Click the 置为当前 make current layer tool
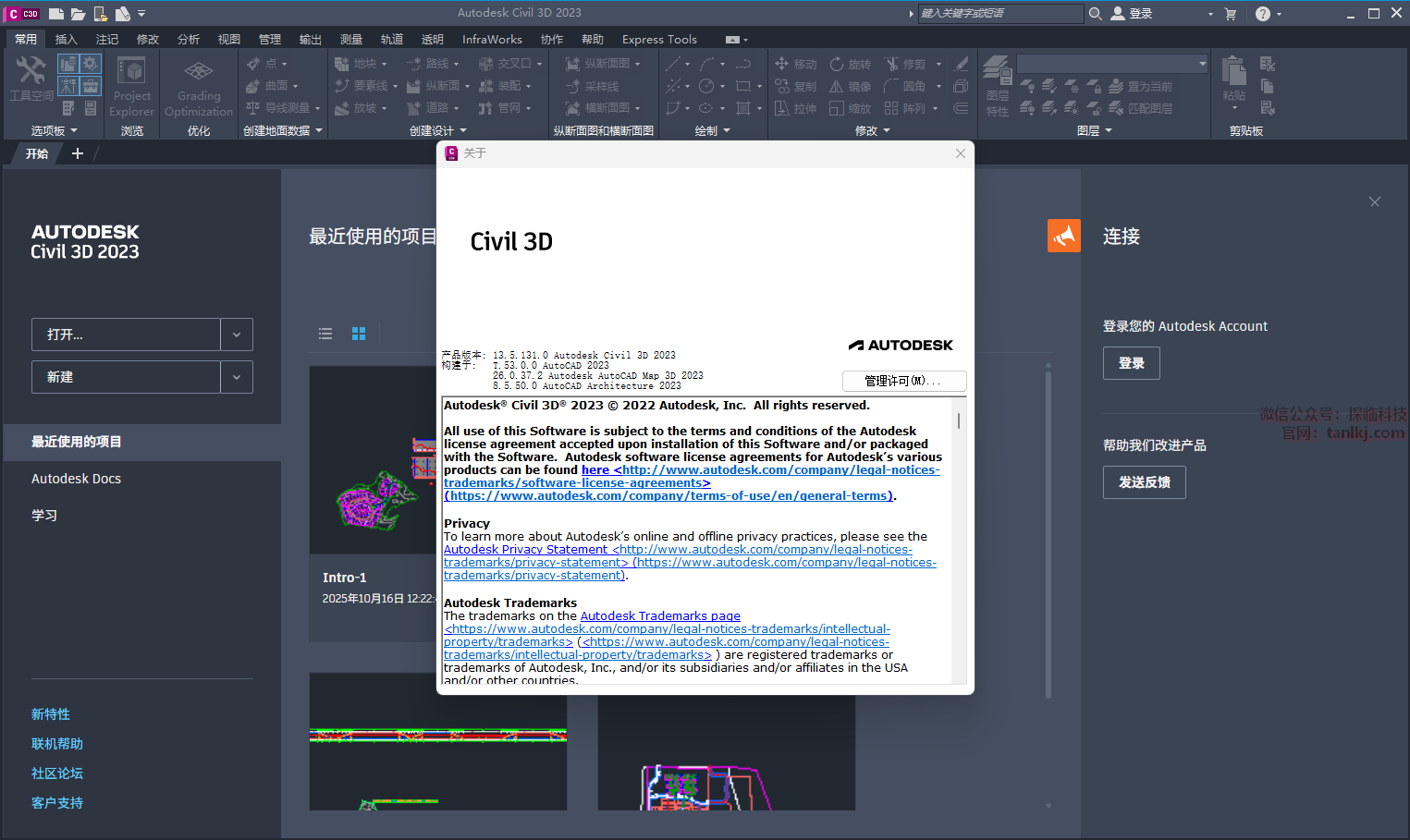 [x=1140, y=86]
